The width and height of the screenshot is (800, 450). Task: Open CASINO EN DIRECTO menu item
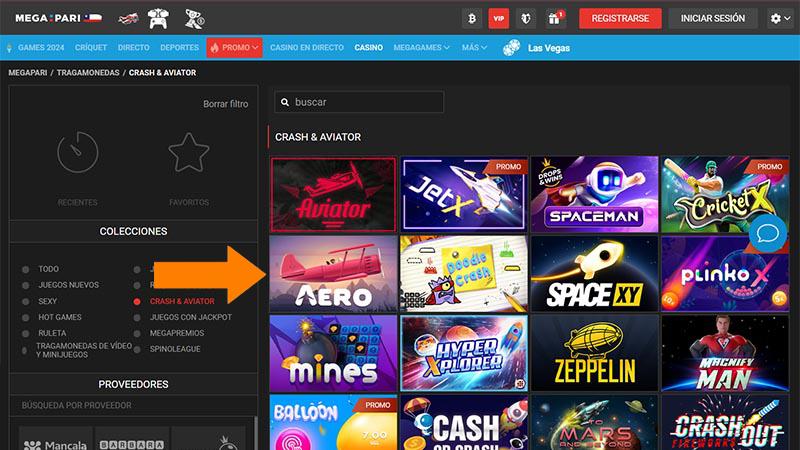(307, 47)
